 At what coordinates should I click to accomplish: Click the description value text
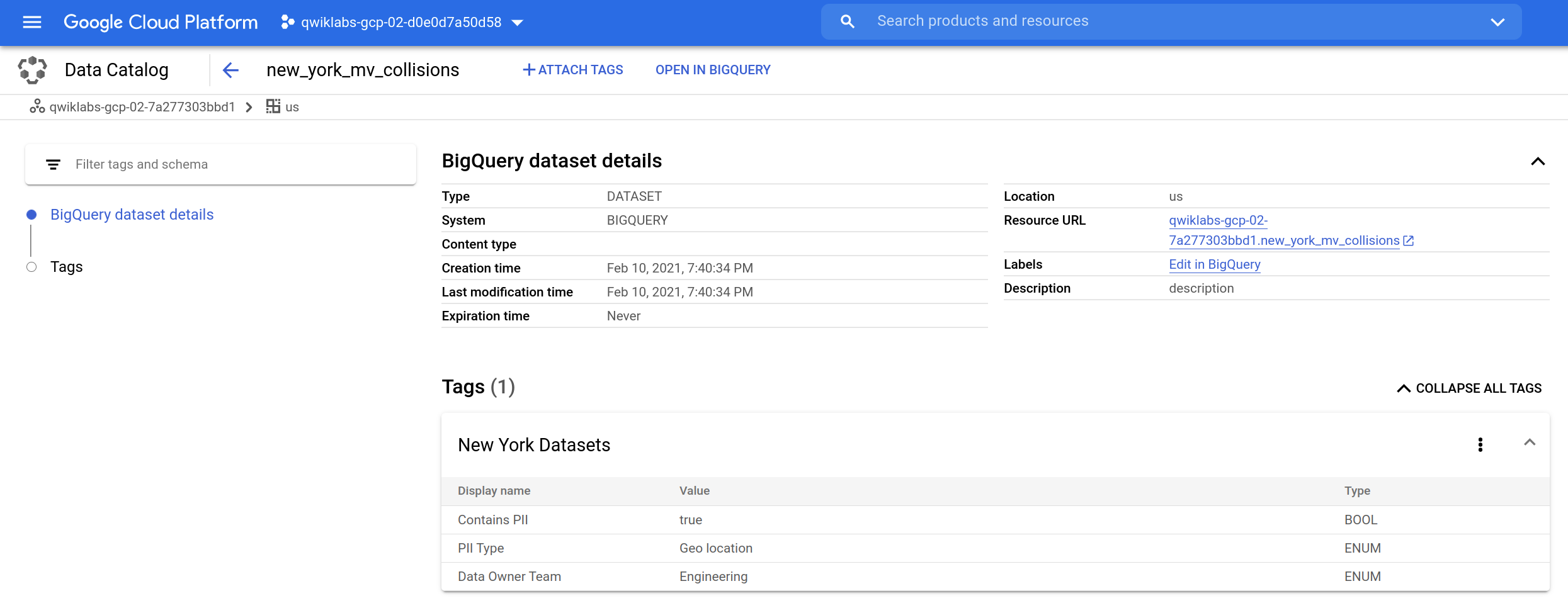(1202, 288)
